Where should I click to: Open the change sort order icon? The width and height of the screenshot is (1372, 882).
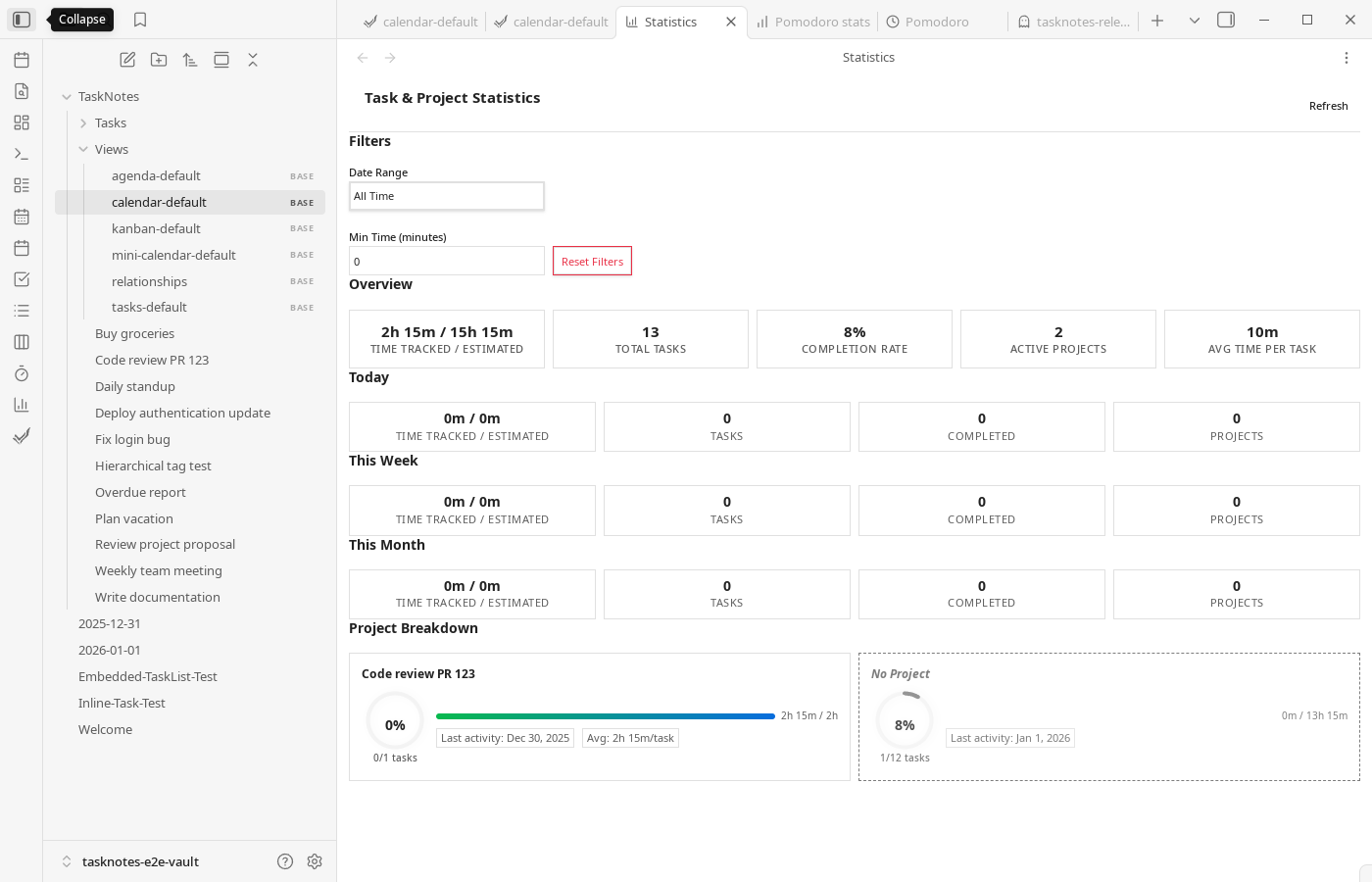coord(189,59)
